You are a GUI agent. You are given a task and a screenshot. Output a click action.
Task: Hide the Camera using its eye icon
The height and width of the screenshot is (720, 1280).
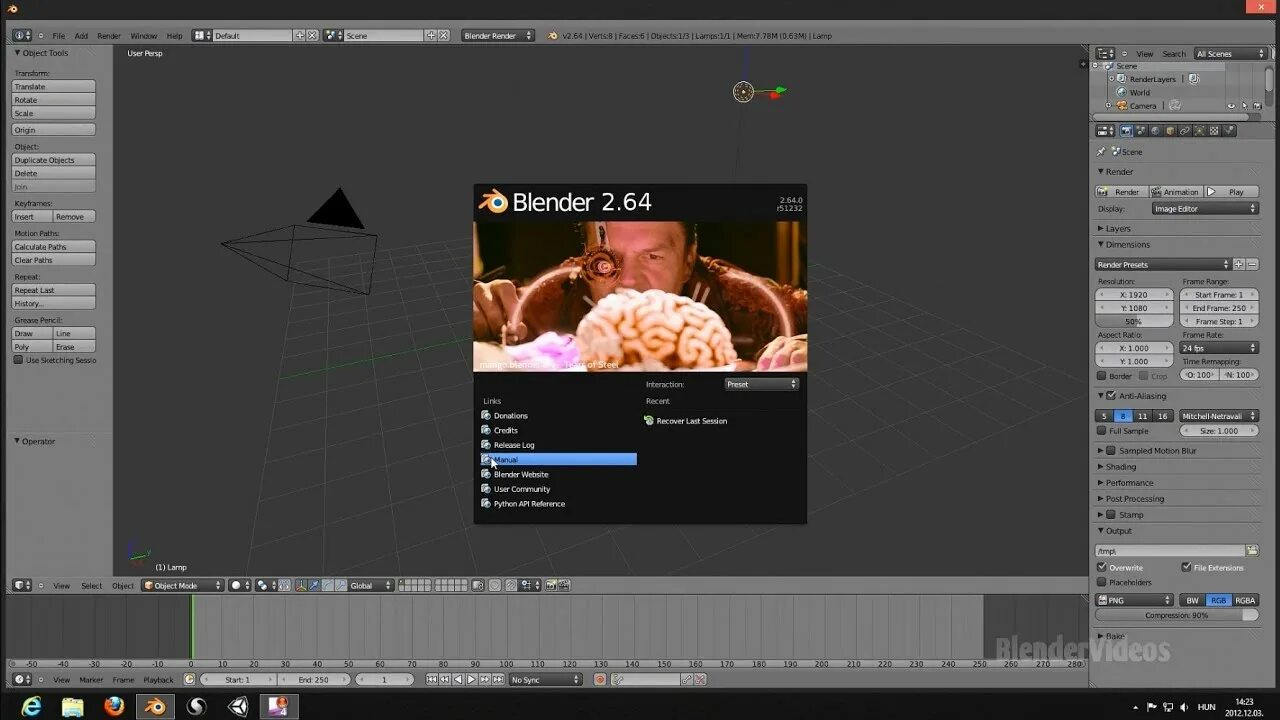pyautogui.click(x=1231, y=106)
